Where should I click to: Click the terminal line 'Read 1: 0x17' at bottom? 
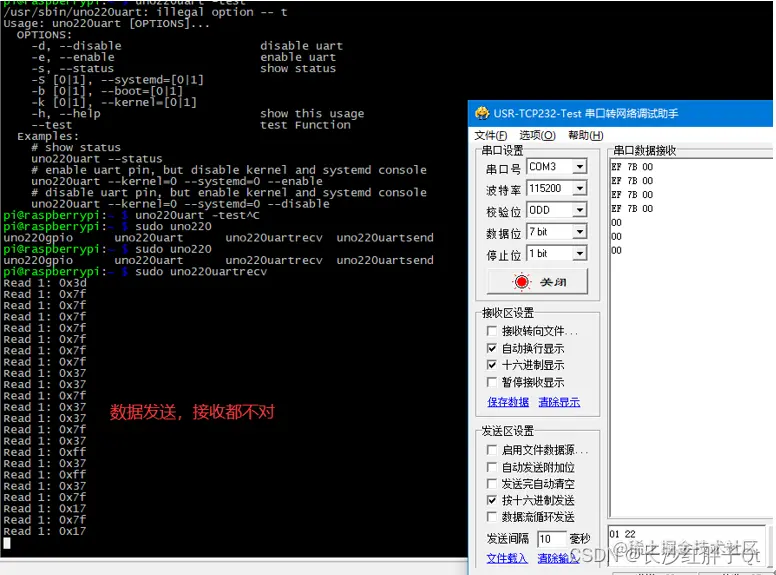click(x=45, y=531)
